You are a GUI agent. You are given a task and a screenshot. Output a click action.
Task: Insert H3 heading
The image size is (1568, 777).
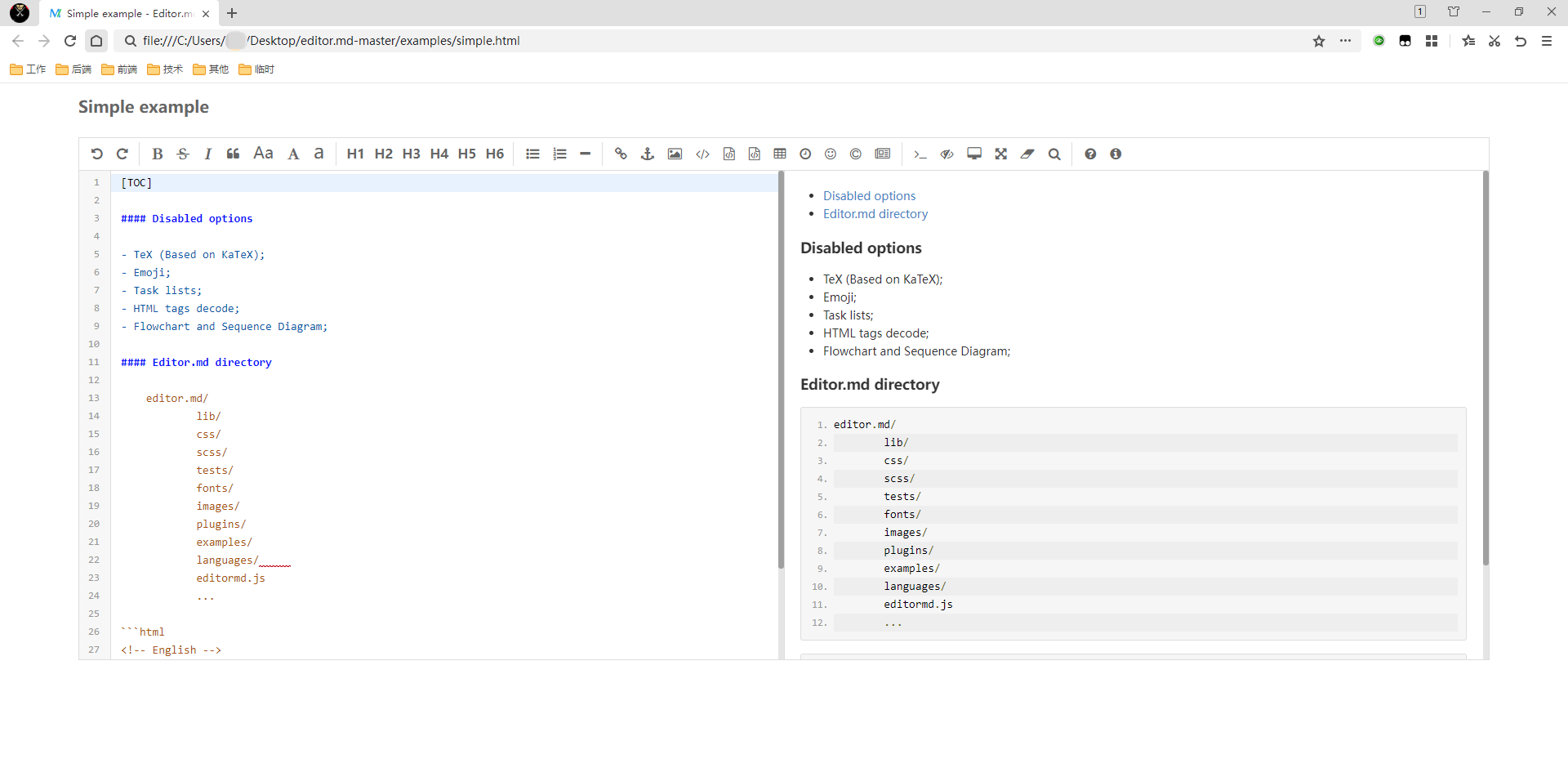point(411,154)
